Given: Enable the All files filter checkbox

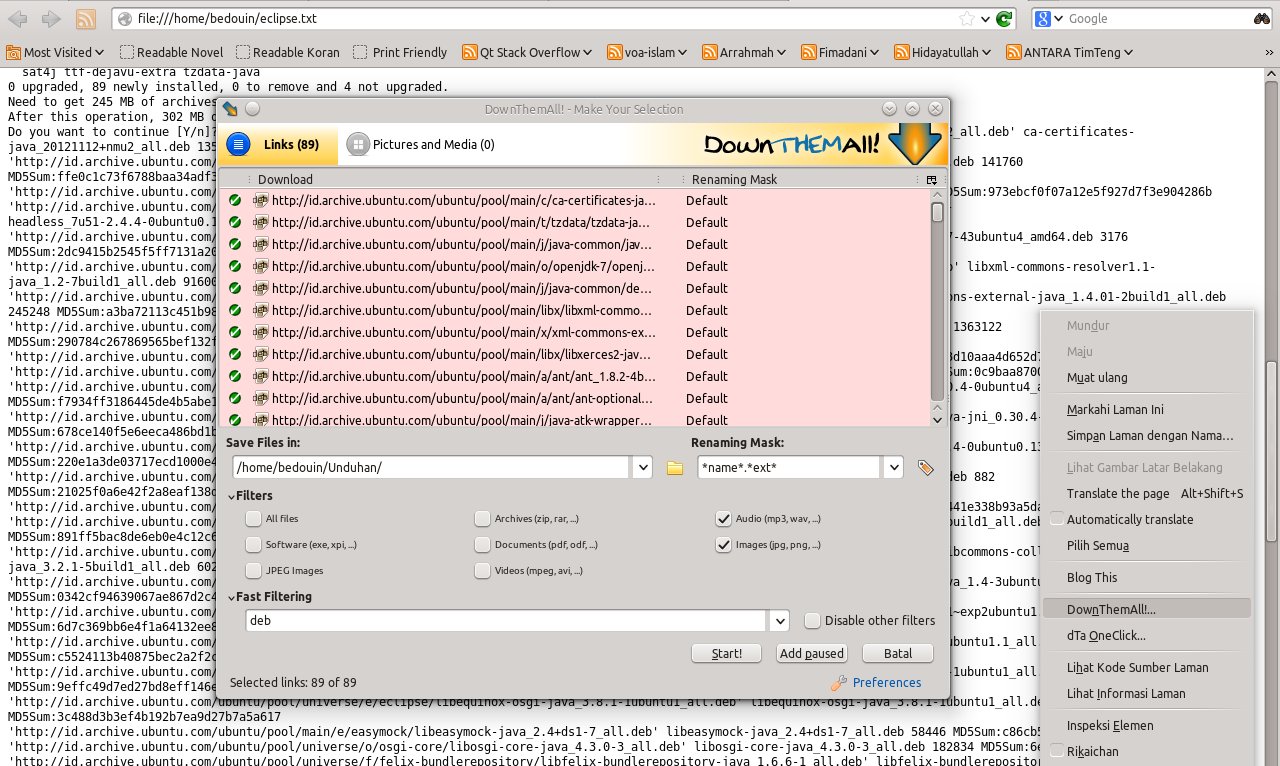Looking at the screenshot, I should click(x=253, y=519).
